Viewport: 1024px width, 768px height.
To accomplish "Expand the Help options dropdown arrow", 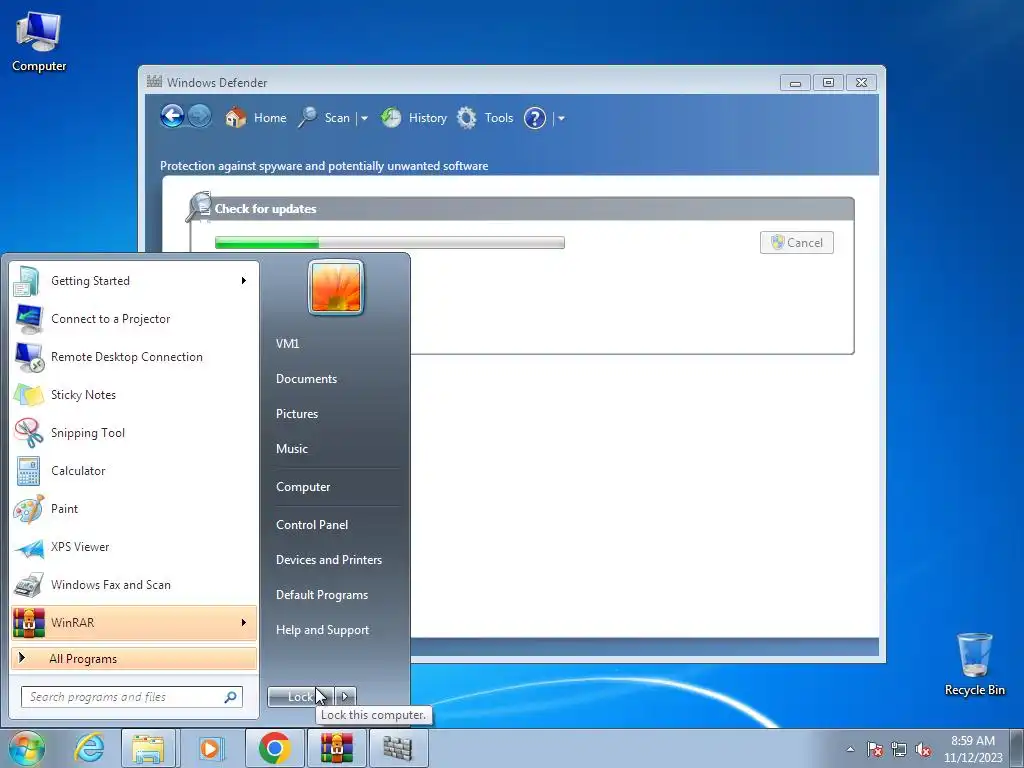I will pos(561,118).
